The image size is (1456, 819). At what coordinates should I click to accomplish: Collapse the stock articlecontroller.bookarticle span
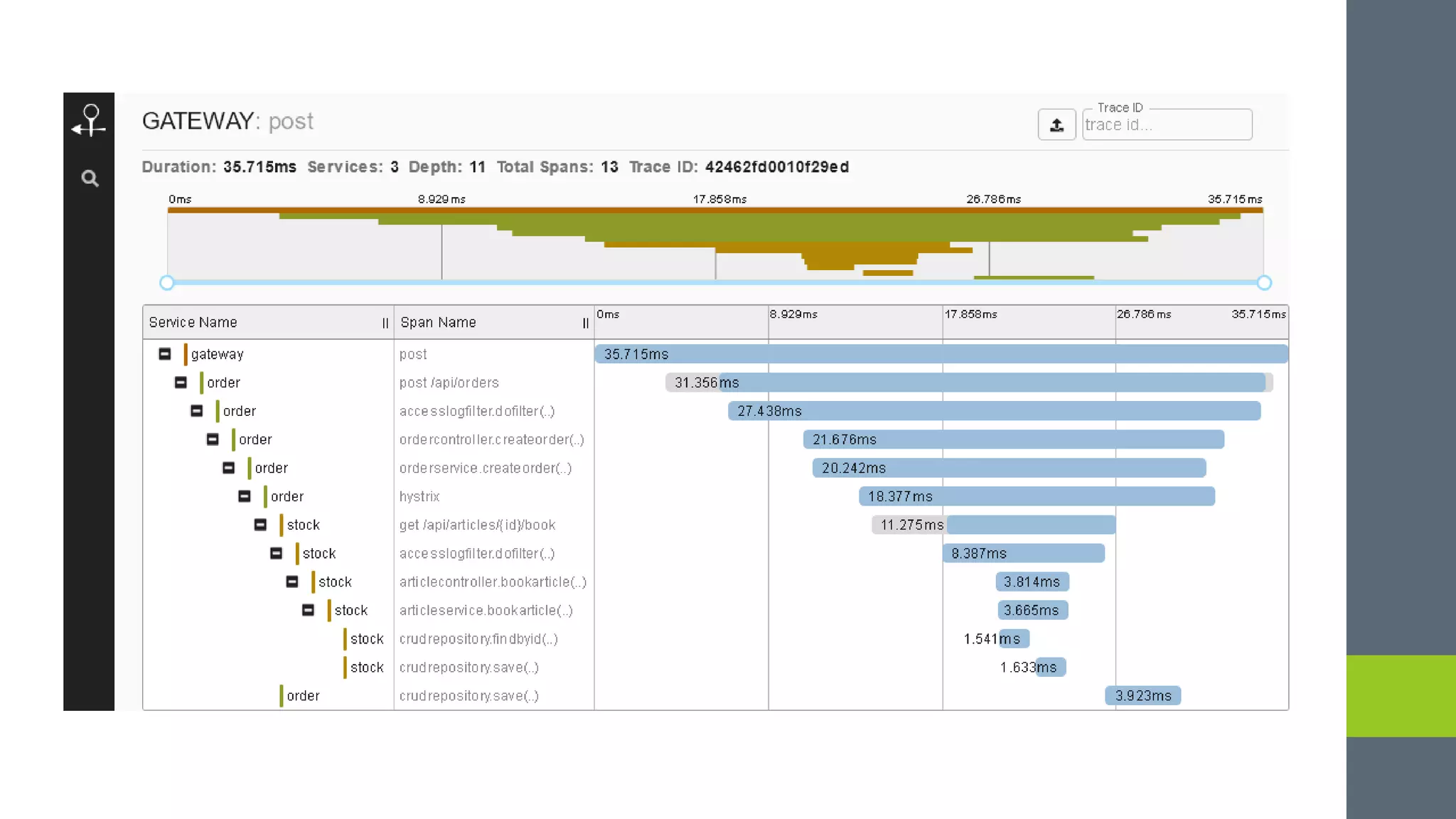[x=292, y=582]
